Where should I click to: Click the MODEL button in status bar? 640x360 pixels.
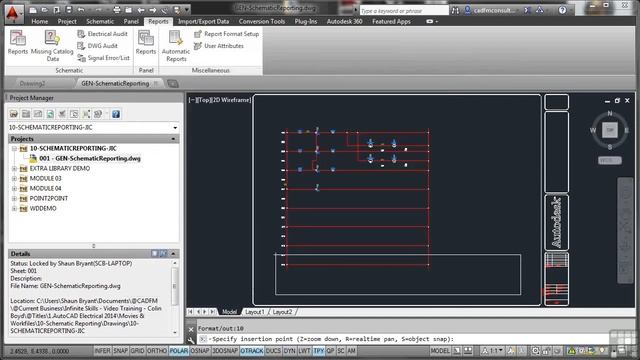(x=440, y=351)
